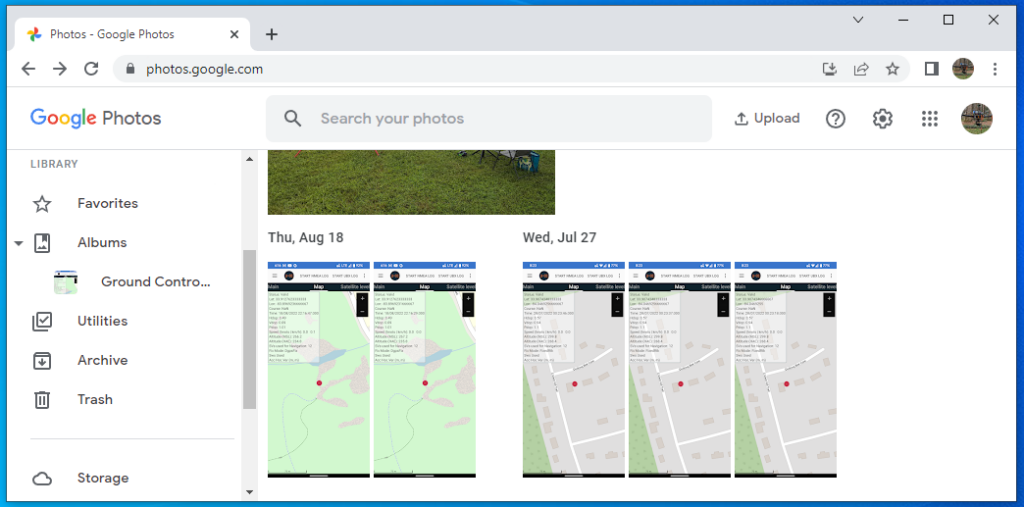Open second Wed, Jul 27 screenshot

coord(680,370)
